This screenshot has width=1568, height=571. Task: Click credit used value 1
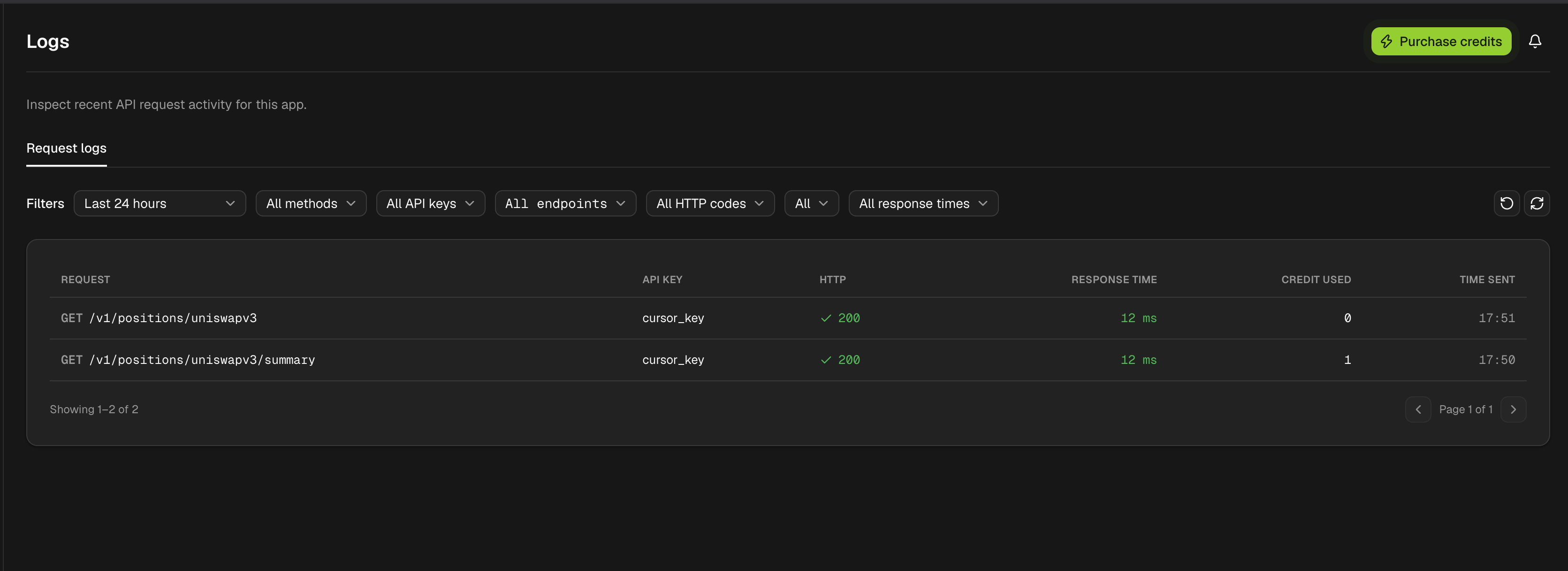pos(1347,360)
